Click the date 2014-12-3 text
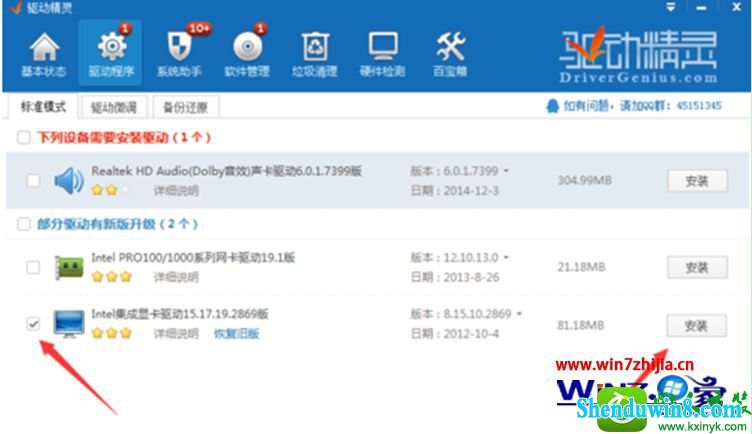Screen dimensions: 752x434 (471, 191)
